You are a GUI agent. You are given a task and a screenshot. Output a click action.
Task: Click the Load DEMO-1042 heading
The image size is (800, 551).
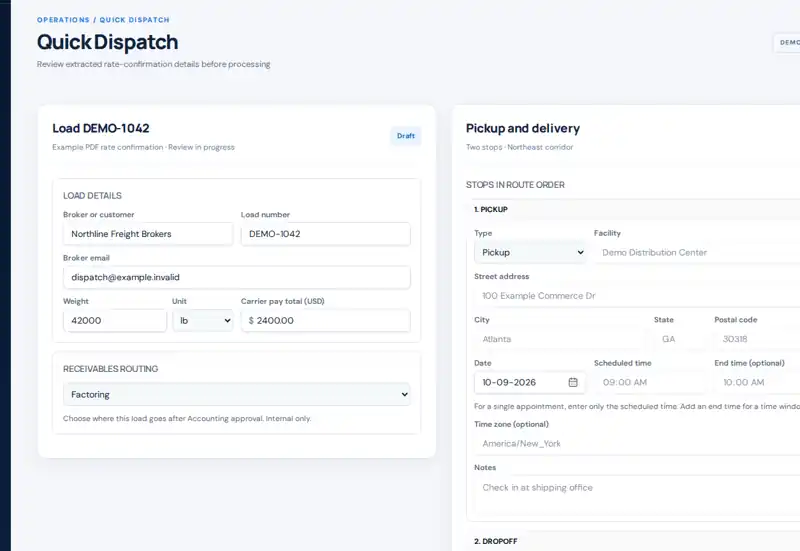pyautogui.click(x=101, y=128)
